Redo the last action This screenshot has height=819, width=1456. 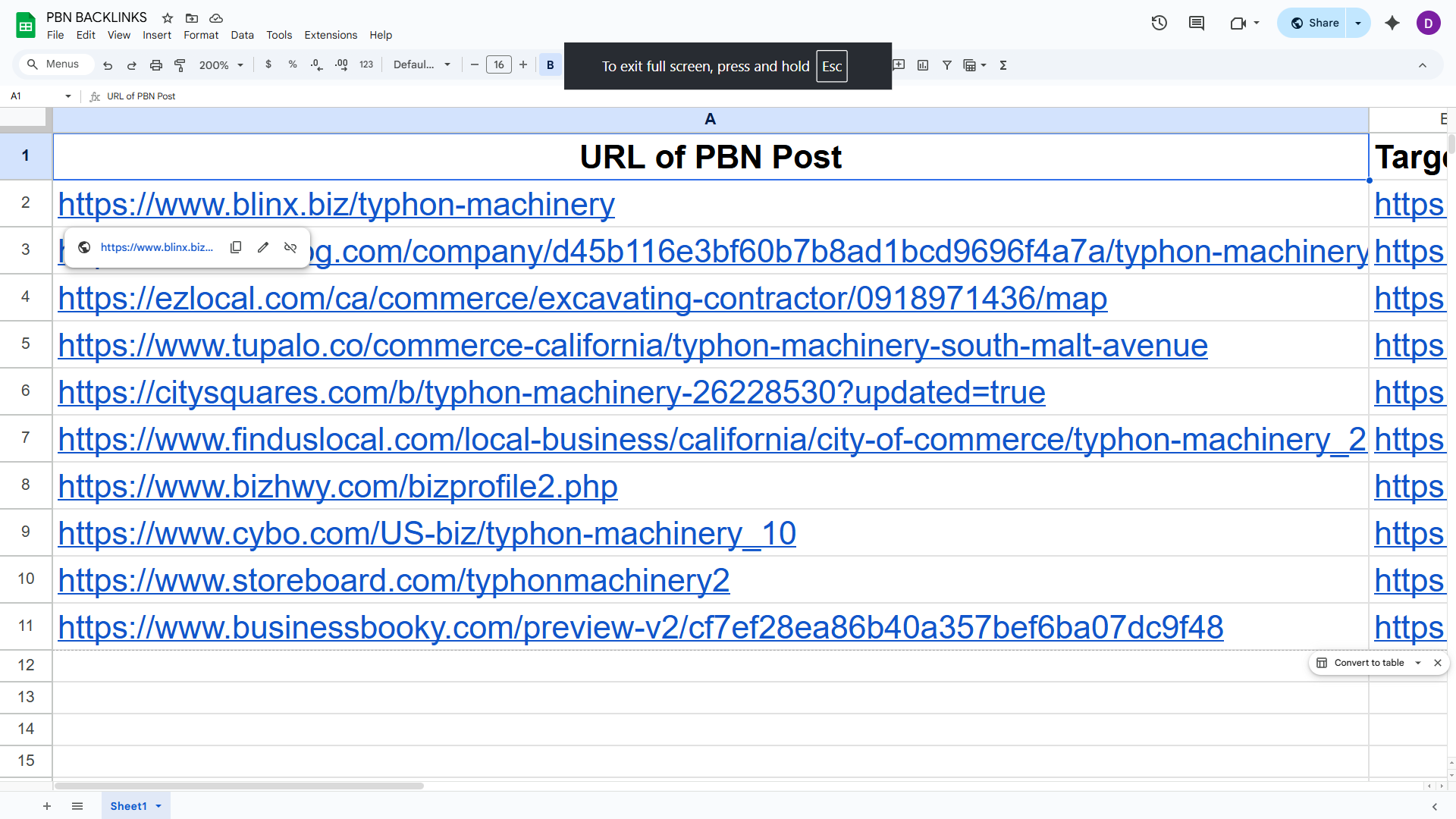[132, 65]
